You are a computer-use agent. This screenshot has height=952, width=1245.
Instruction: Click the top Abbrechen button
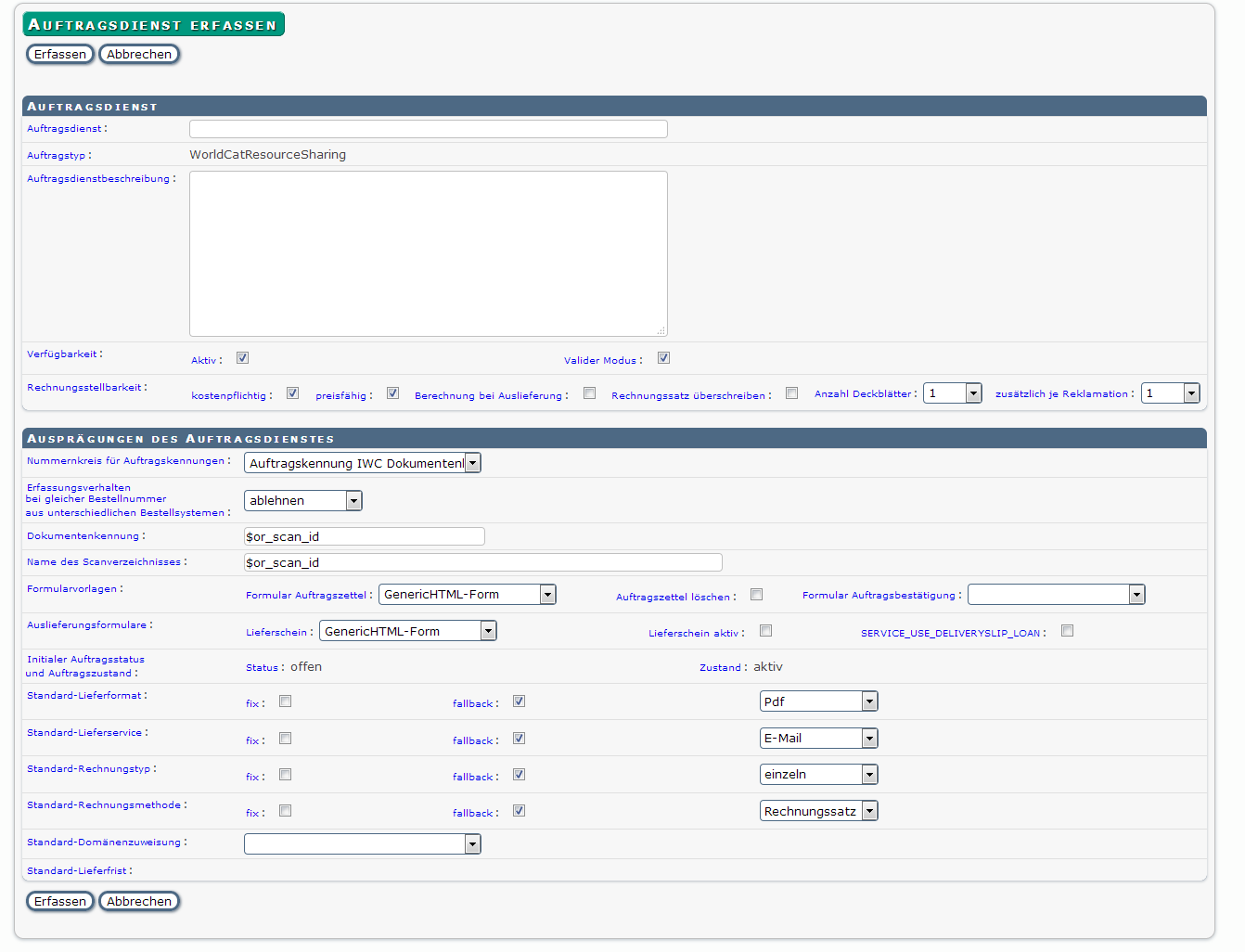click(x=139, y=55)
